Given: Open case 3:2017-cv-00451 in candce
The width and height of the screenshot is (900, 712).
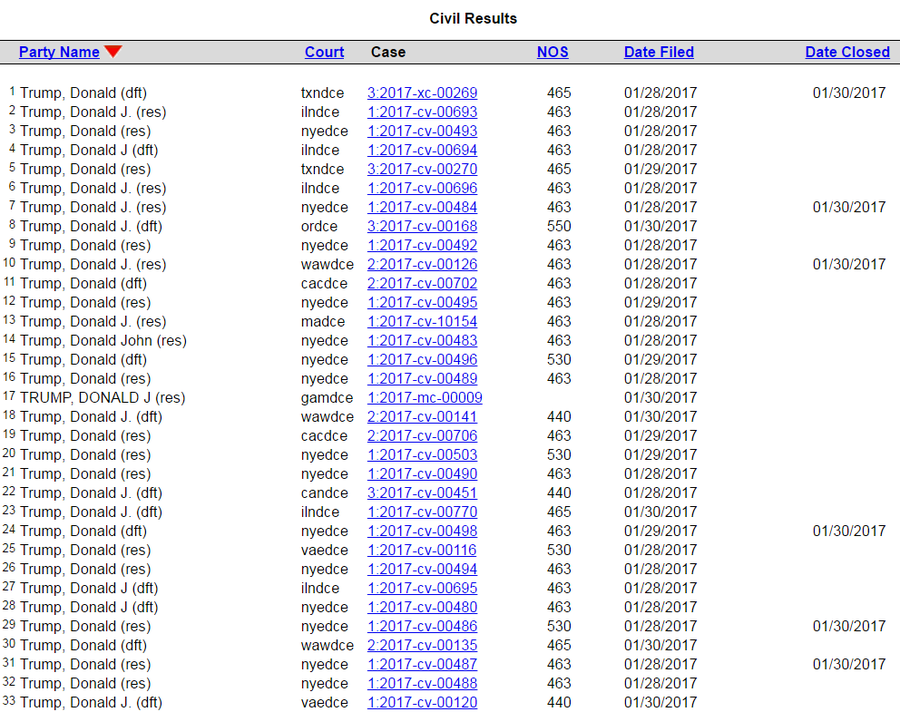Looking at the screenshot, I should 422,492.
